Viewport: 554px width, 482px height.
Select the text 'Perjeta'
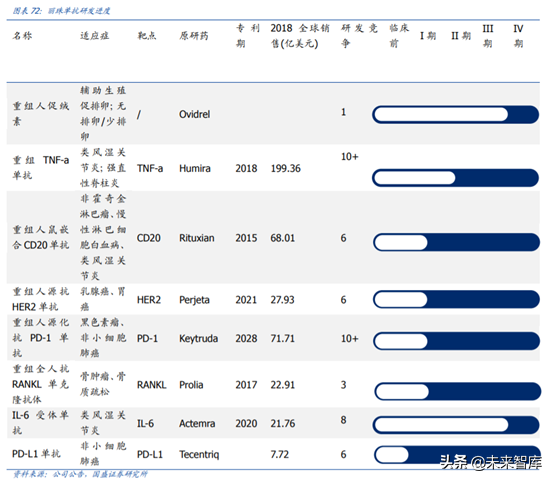194,300
